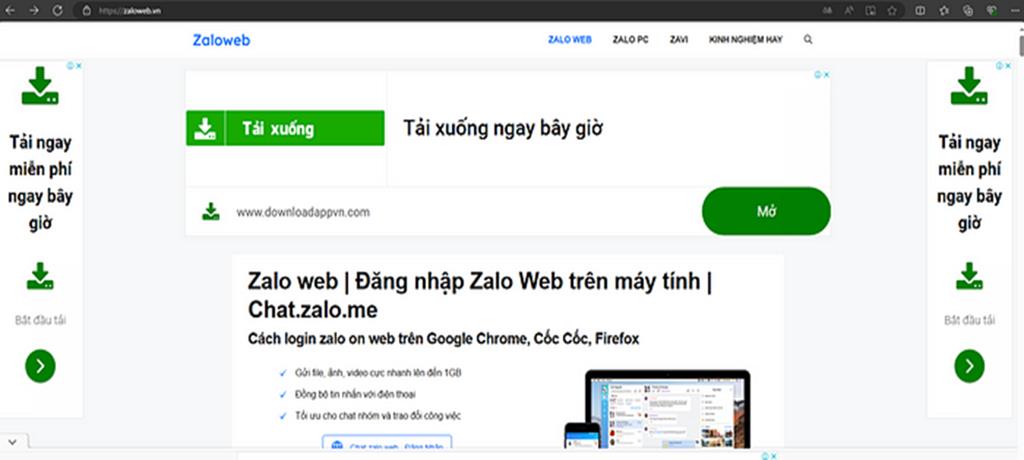Open the split screen icon
Viewport: 1024px width, 460px height.
tap(920, 10)
